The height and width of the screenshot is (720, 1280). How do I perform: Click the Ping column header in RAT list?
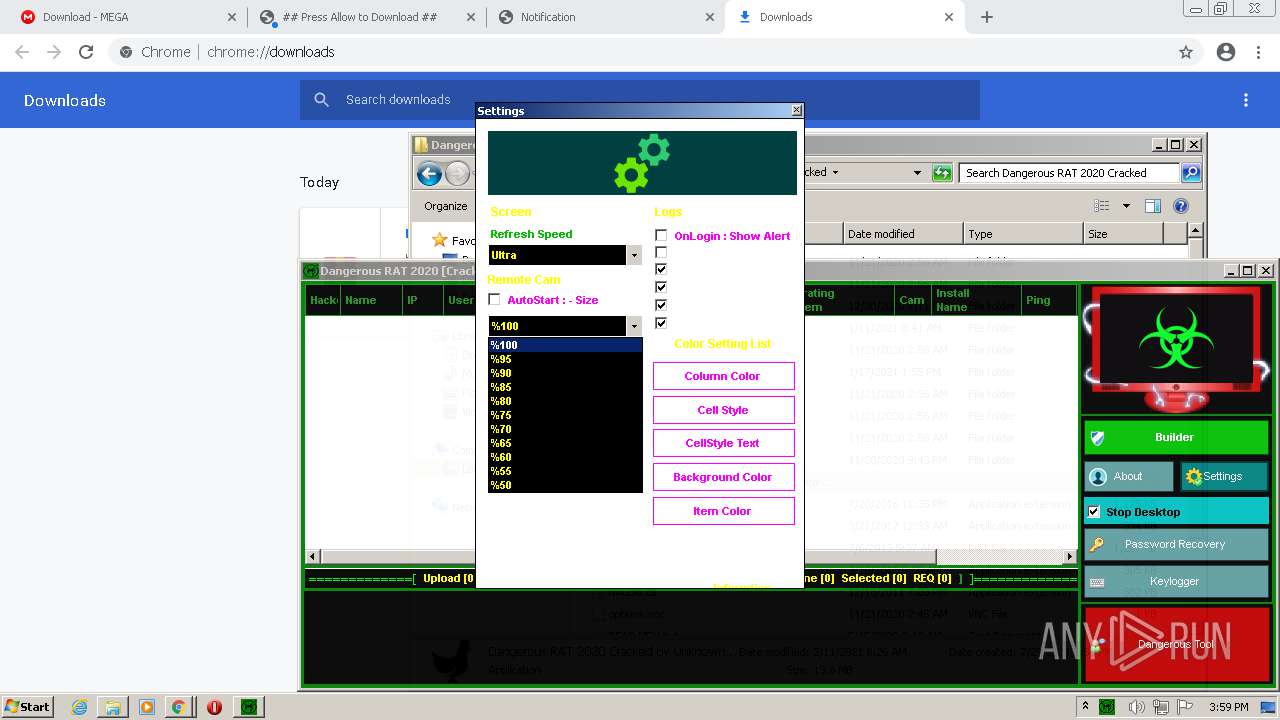1047,300
